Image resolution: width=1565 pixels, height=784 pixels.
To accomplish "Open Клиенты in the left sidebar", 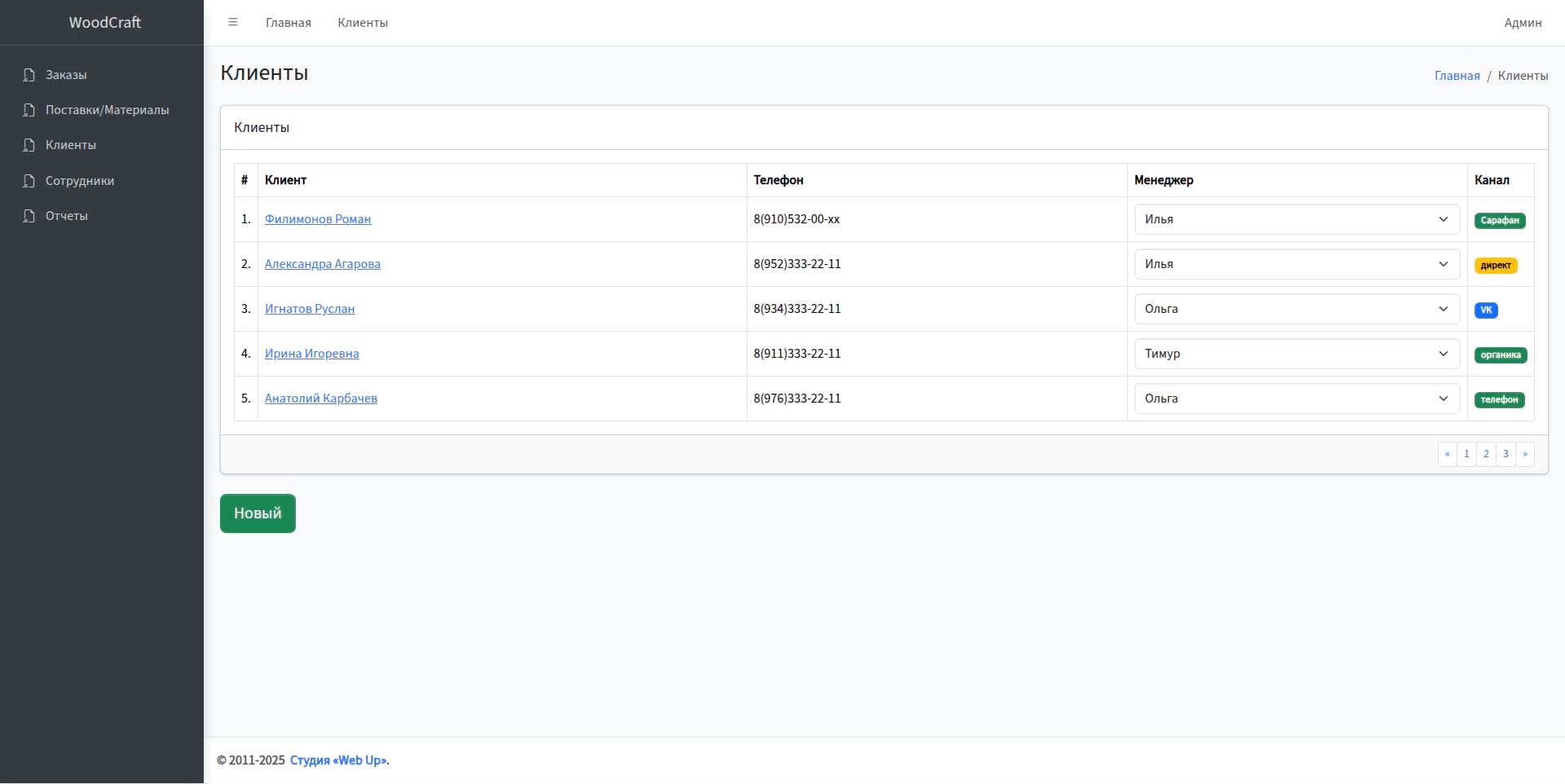I will click(x=70, y=145).
